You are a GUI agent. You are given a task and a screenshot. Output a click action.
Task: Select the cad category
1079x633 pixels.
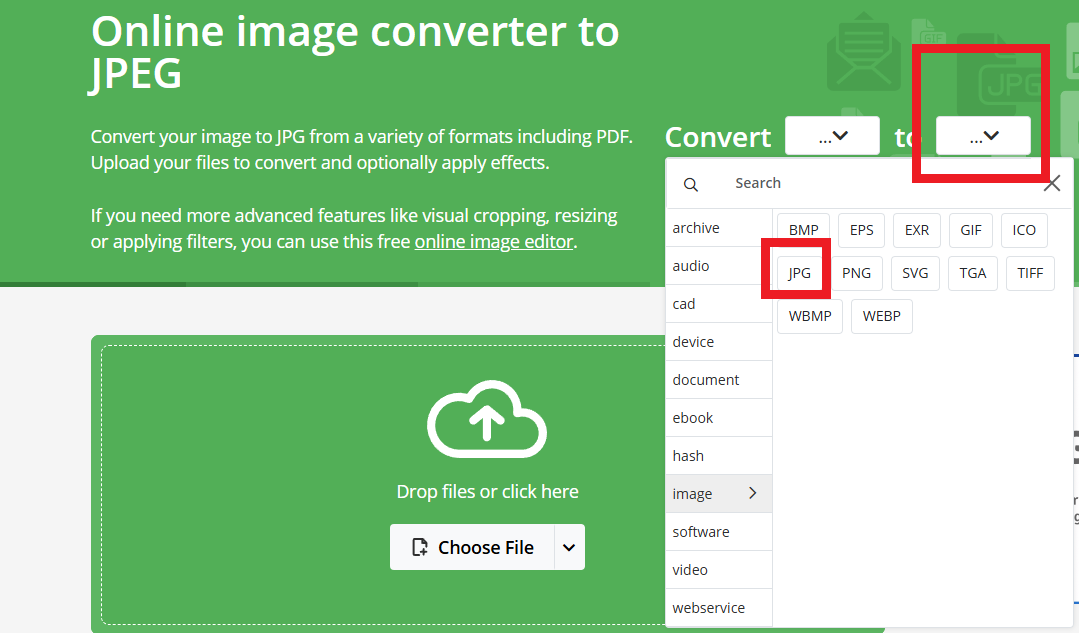click(718, 303)
